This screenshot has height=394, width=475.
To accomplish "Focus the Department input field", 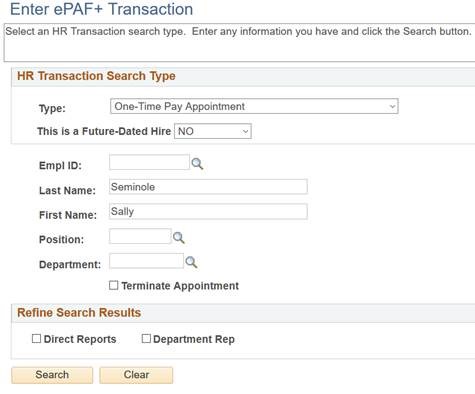I will pyautogui.click(x=146, y=261).
